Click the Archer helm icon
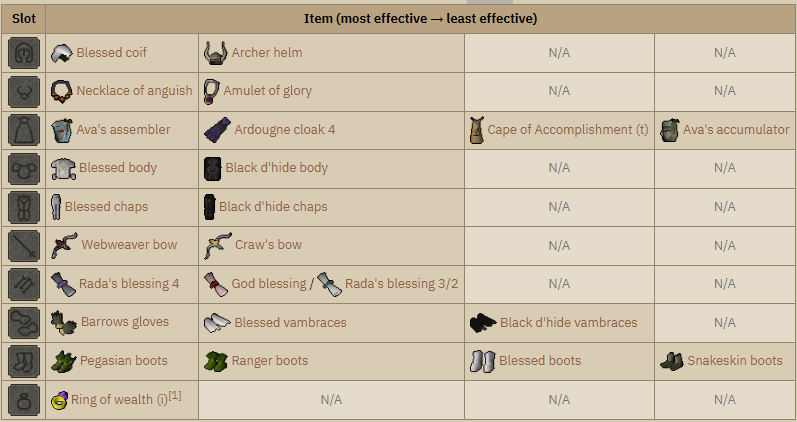Viewport: 797px width, 422px height. pos(216,53)
